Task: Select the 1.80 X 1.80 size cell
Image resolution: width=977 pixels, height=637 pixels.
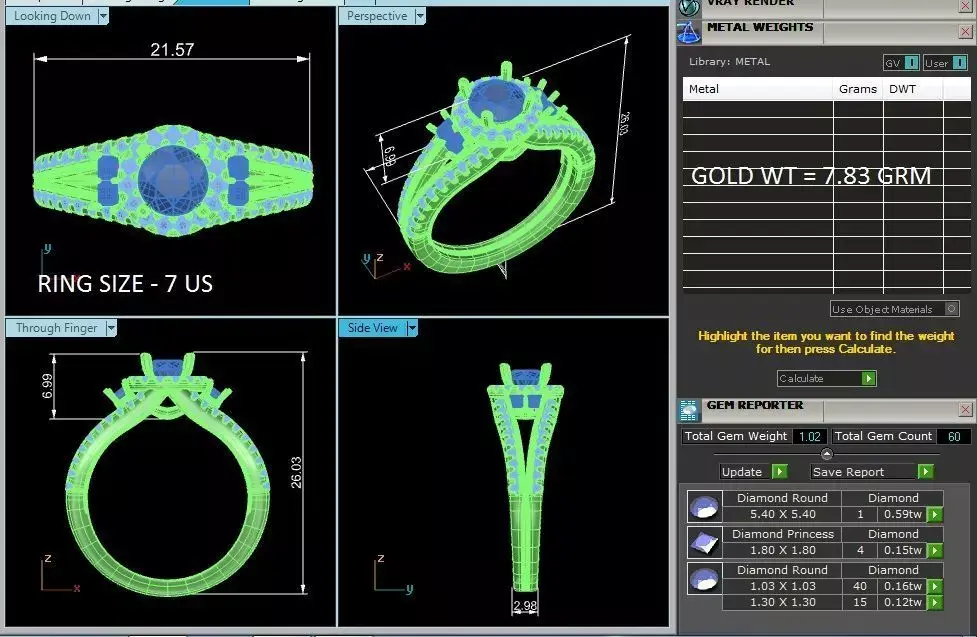Action: point(783,550)
